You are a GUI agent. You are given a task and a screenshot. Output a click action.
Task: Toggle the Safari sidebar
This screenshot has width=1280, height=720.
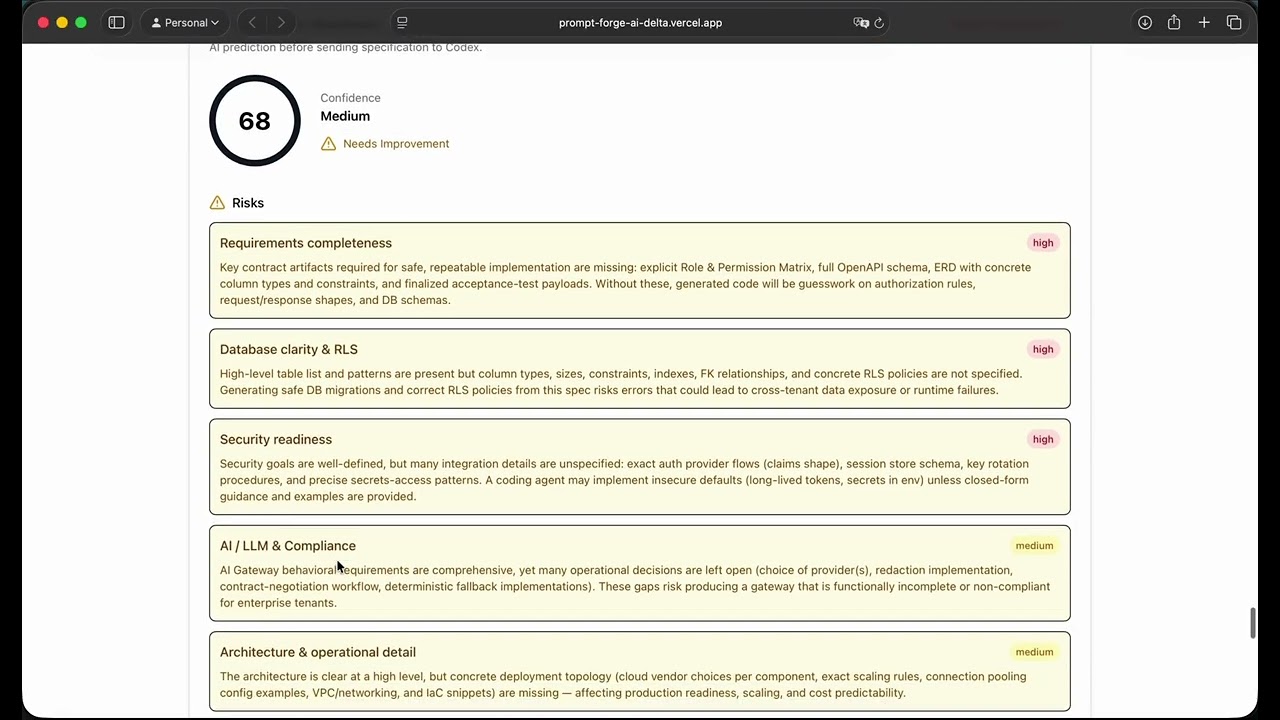point(116,22)
